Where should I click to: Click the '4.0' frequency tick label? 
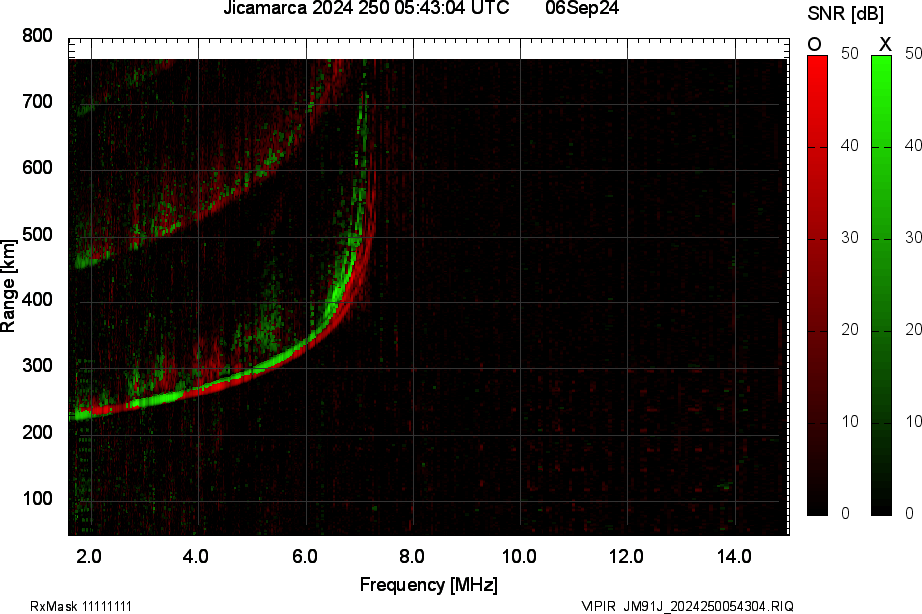pos(196,556)
